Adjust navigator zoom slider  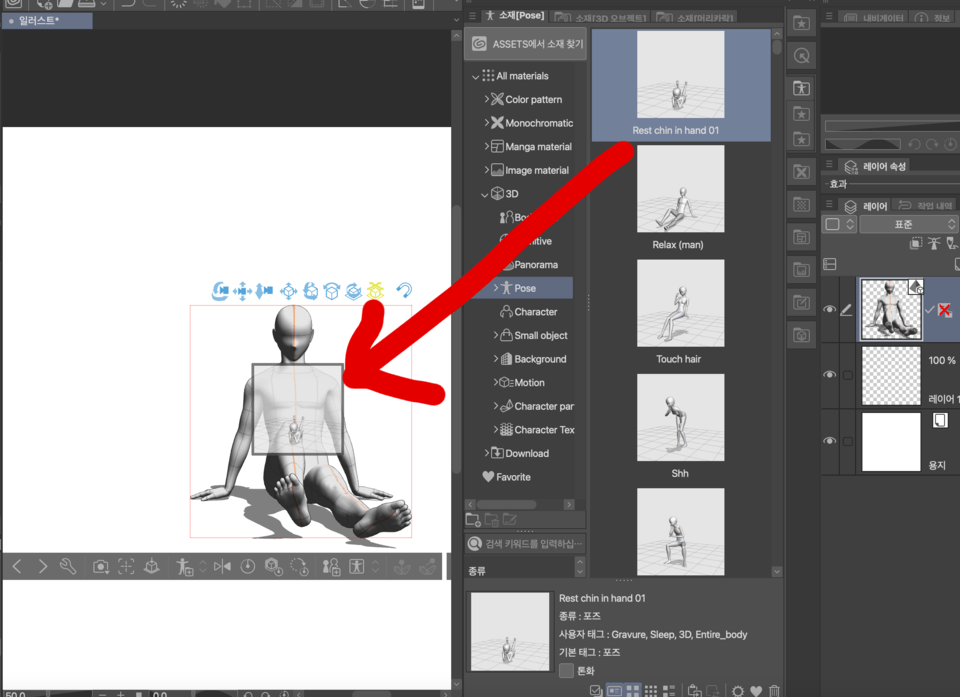pos(892,126)
